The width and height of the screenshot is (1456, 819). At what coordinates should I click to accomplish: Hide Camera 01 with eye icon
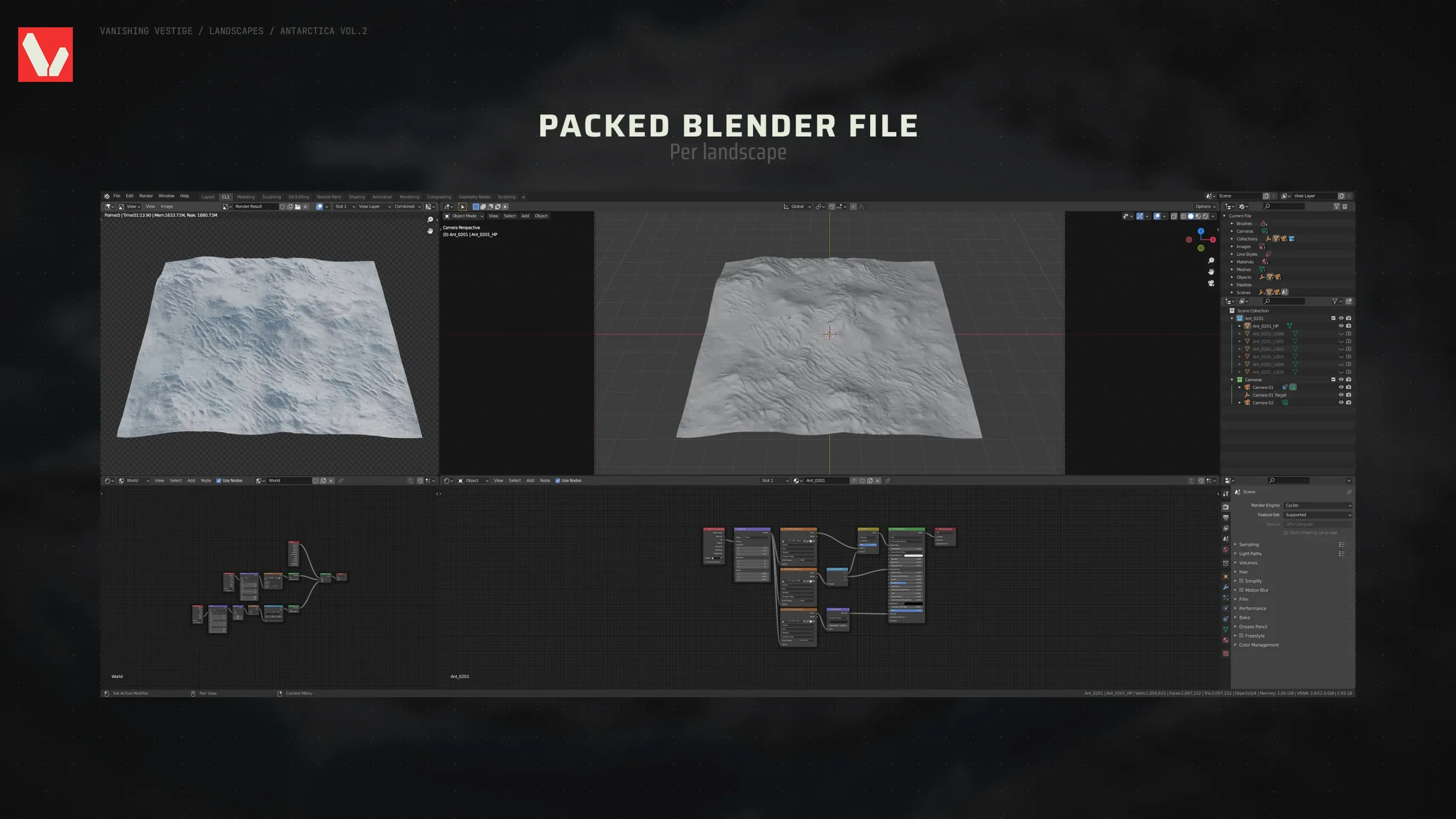point(1341,387)
